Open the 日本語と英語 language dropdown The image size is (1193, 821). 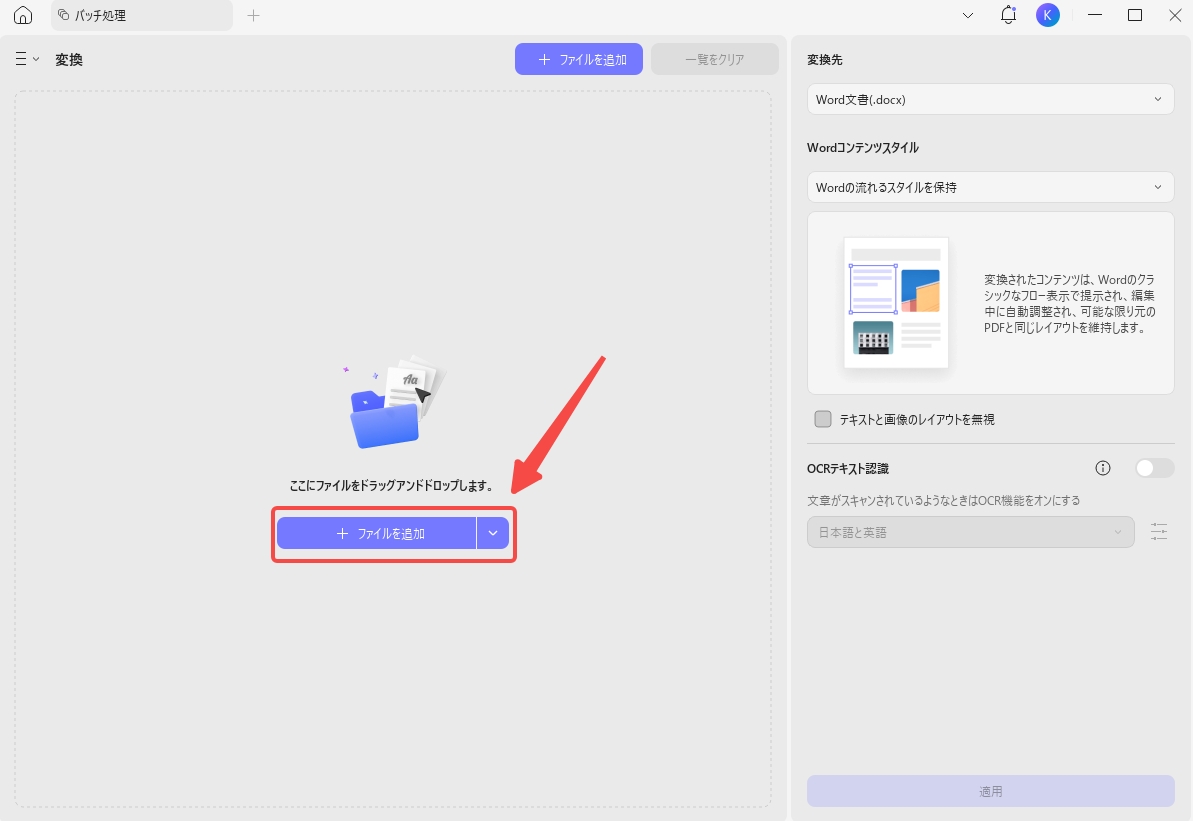coord(970,533)
